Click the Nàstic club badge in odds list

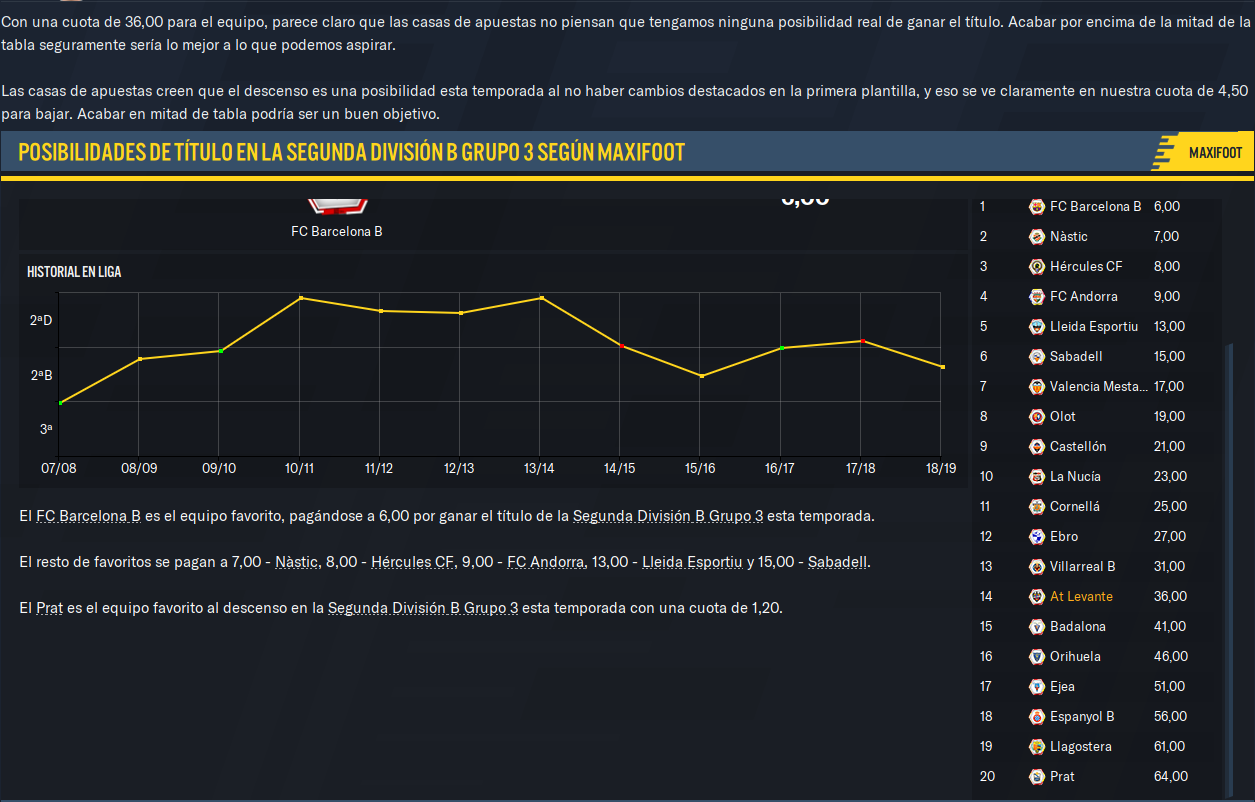[x=1037, y=237]
